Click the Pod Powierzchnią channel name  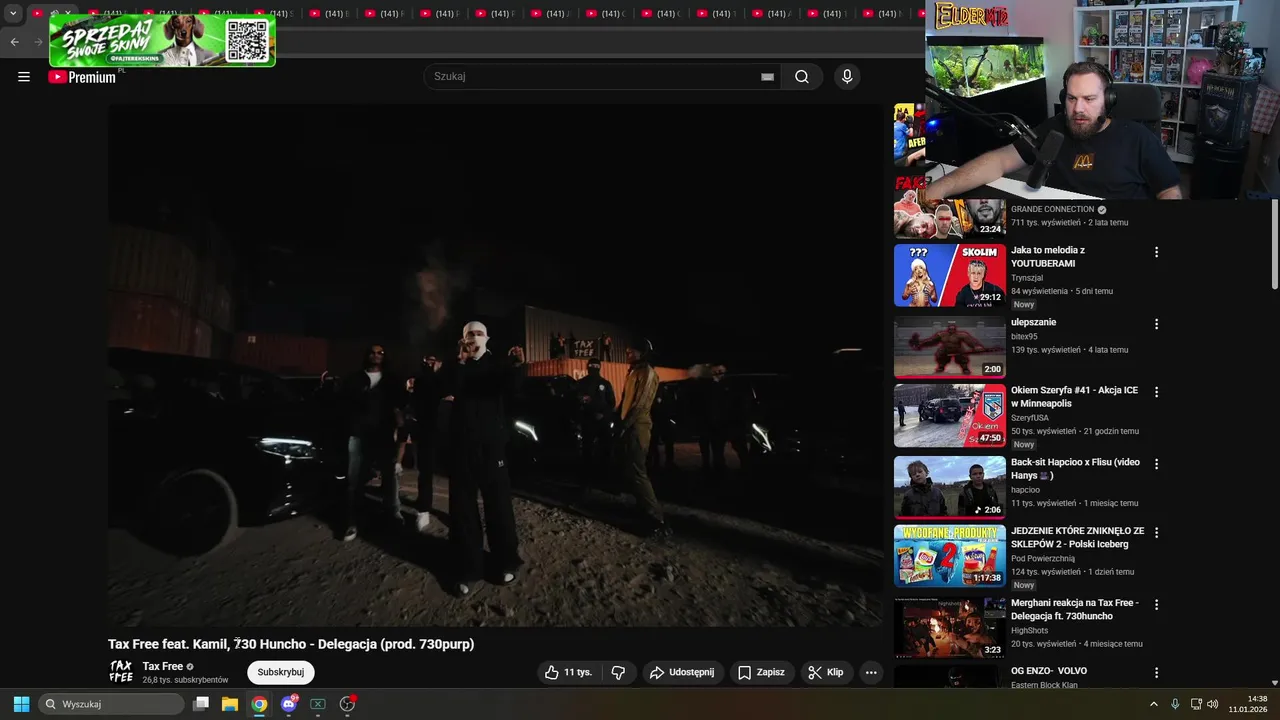[x=1043, y=559]
